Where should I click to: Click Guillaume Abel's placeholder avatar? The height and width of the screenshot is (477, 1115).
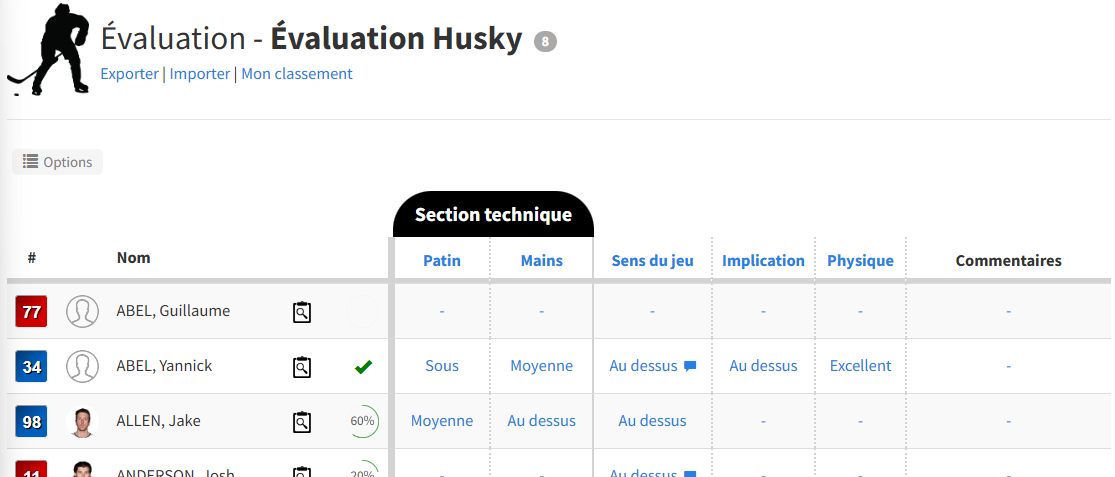[82, 311]
